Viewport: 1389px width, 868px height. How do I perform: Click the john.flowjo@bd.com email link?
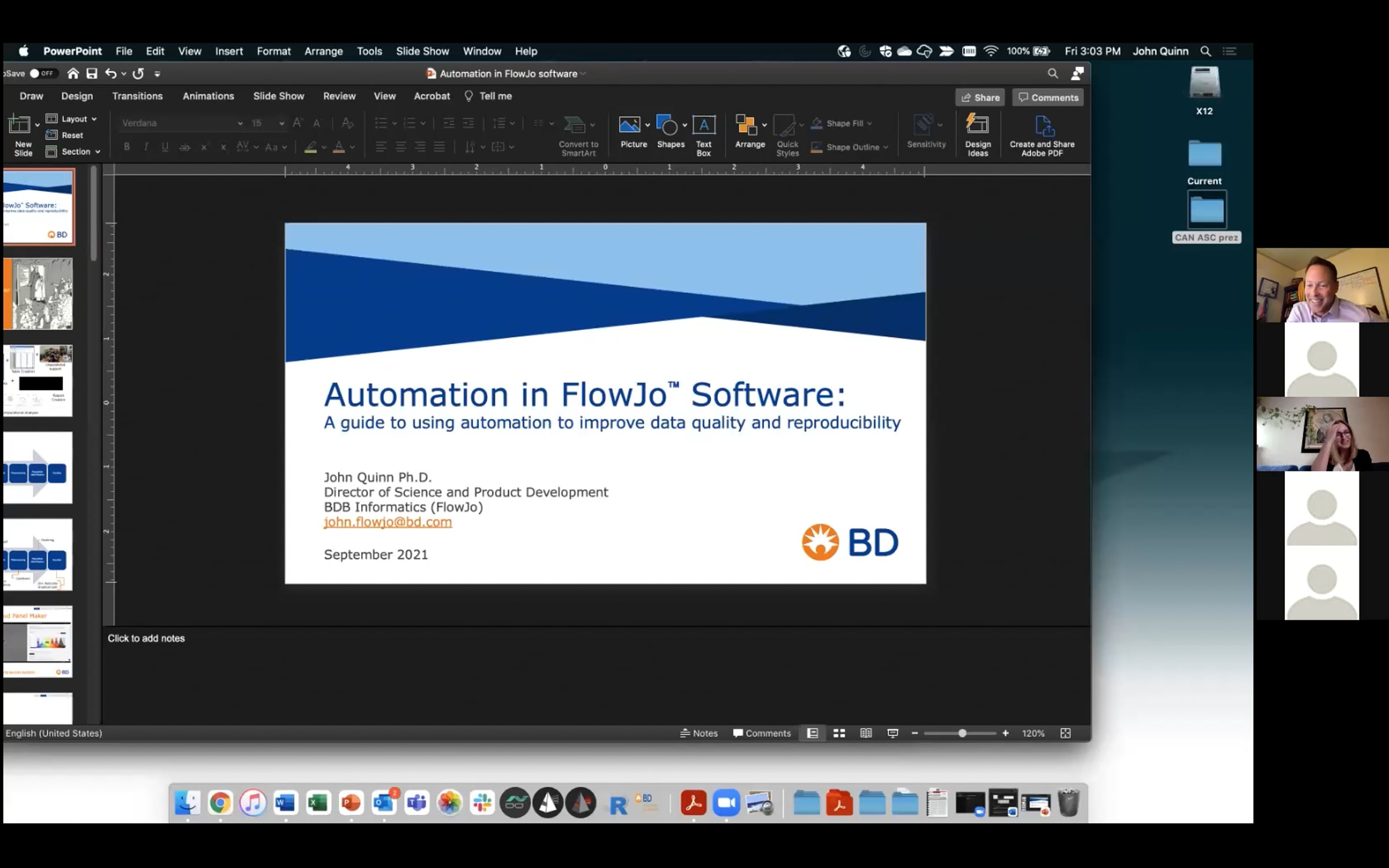click(388, 522)
